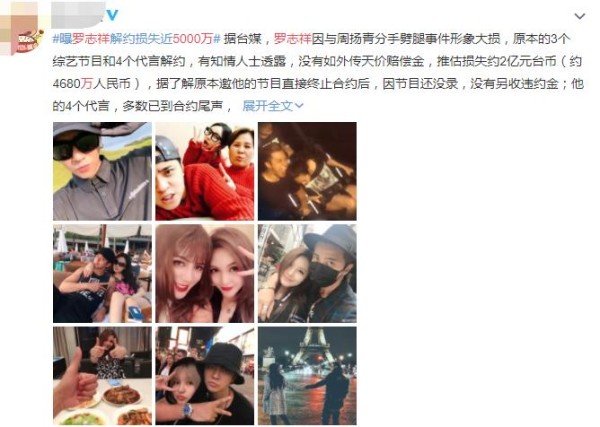Open the blurred username link
The height and width of the screenshot is (427, 600).
(78, 15)
